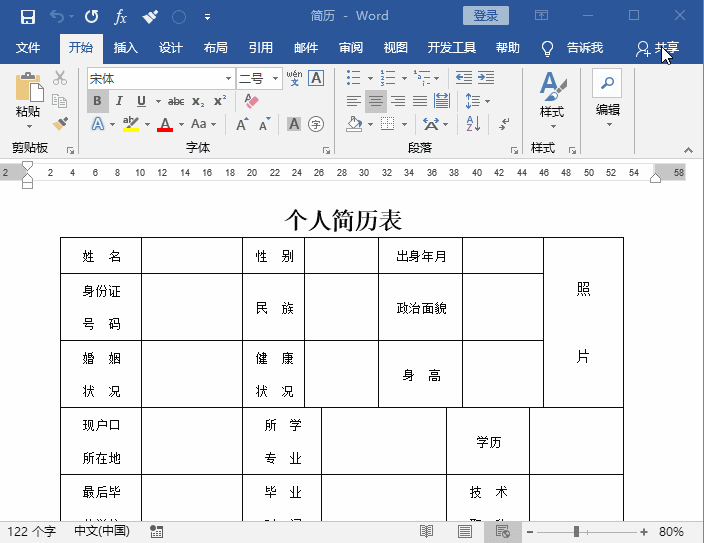Image resolution: width=704 pixels, height=543 pixels.
Task: Click the zoom slider handle
Action: click(x=576, y=532)
